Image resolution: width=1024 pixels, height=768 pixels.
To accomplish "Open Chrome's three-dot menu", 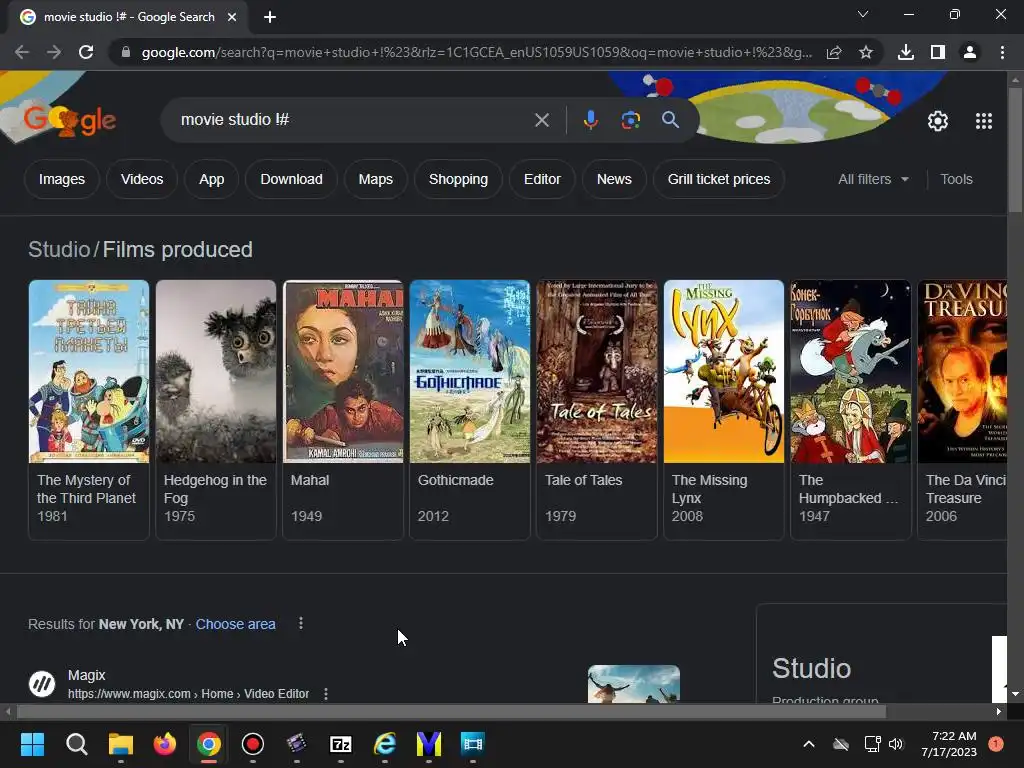I will point(1002,52).
